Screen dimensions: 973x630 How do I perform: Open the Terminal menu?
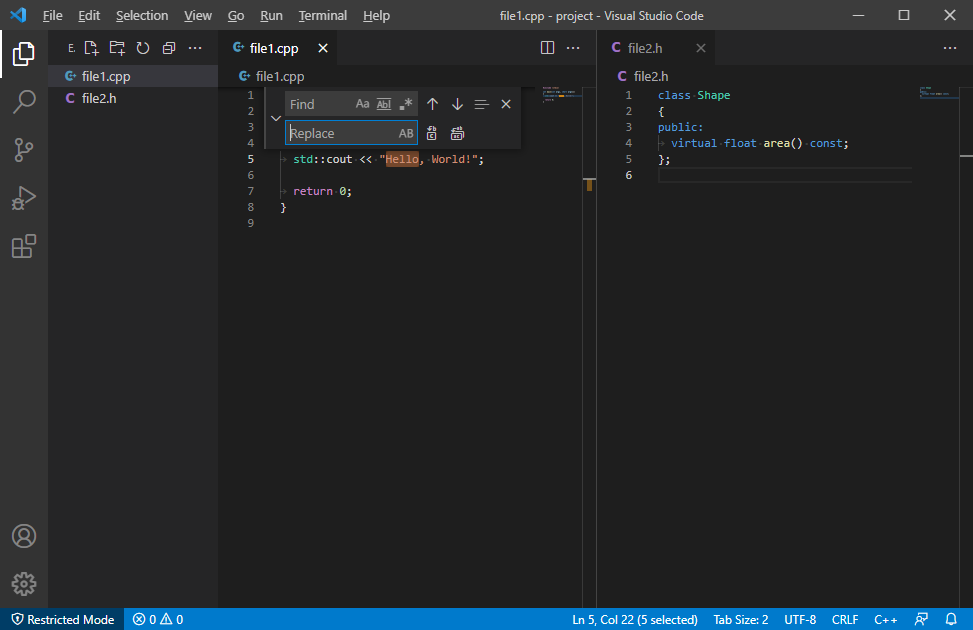pos(322,15)
